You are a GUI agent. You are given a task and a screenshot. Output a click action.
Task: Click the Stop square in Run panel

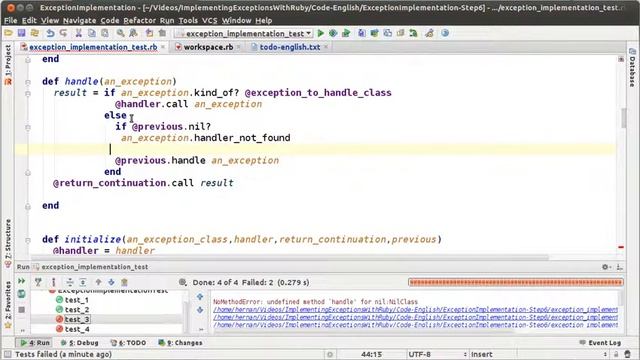click(22, 309)
